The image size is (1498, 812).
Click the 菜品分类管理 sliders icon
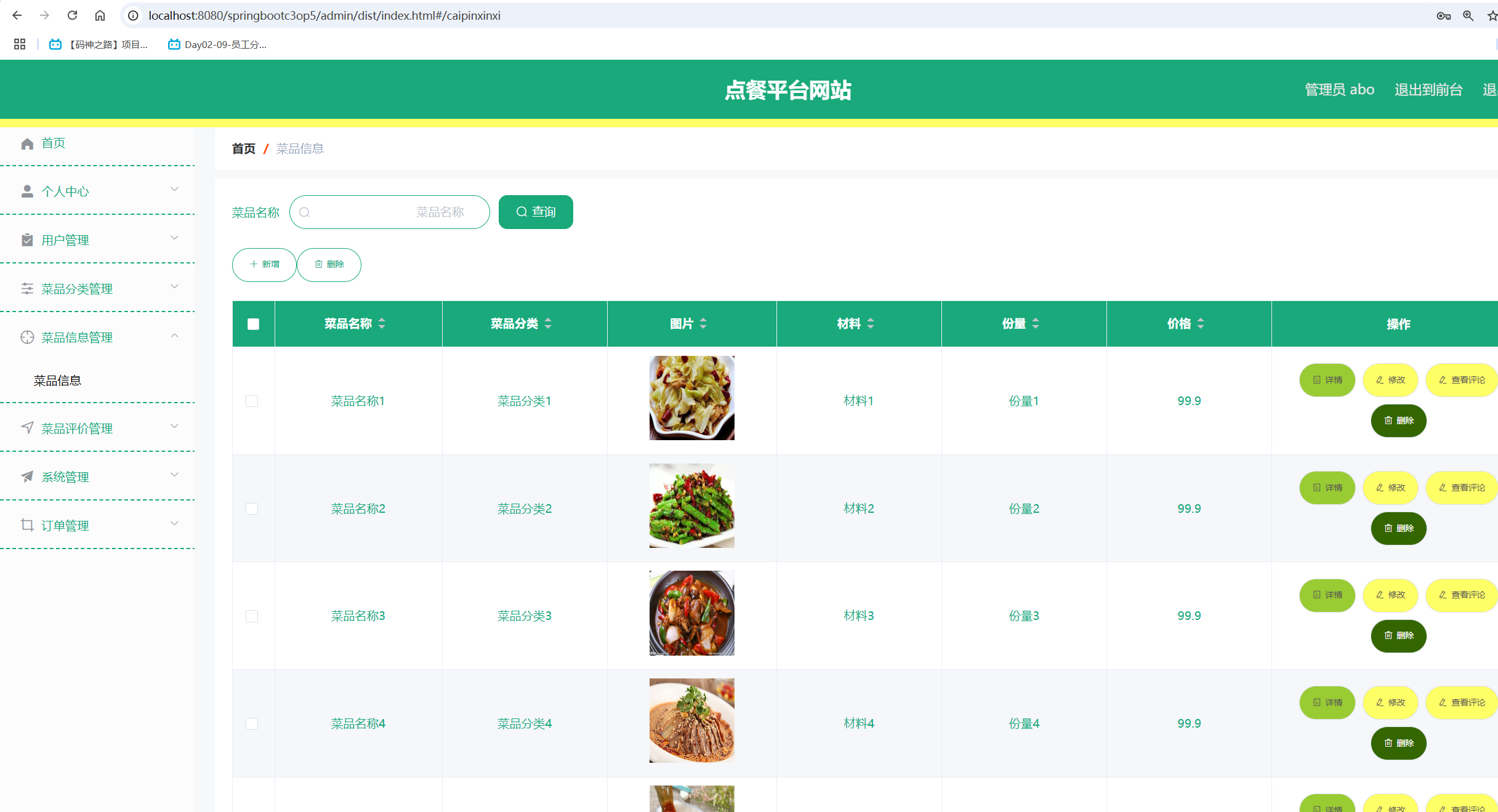27,288
